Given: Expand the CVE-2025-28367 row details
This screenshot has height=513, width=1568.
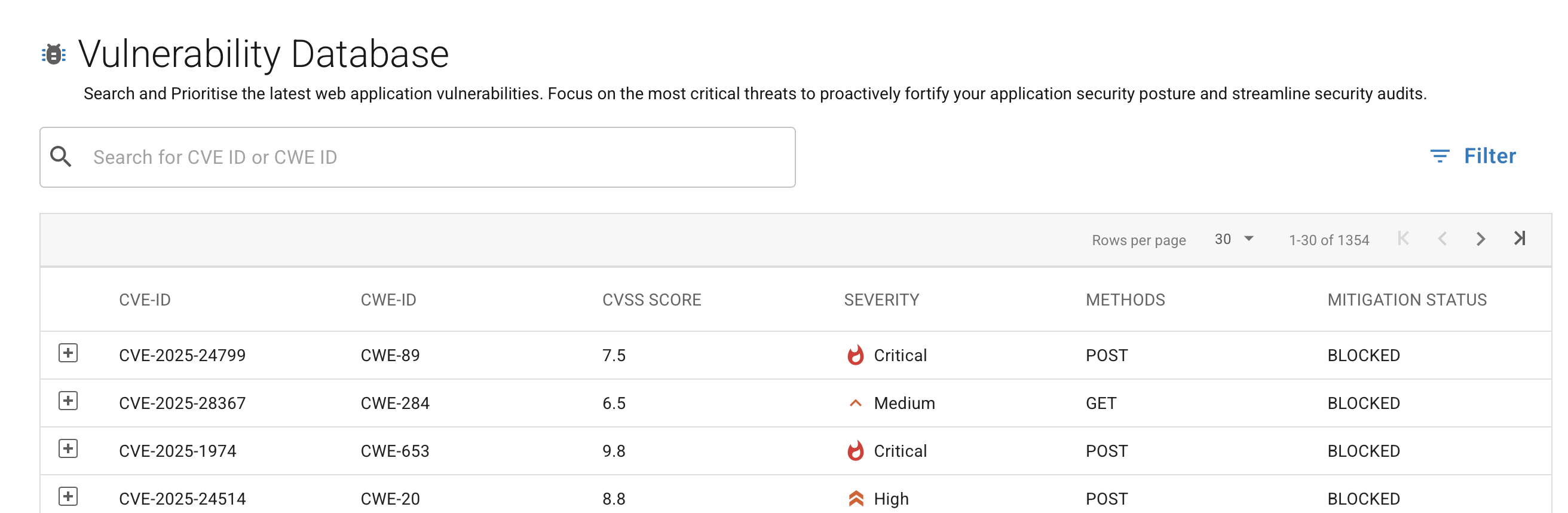Looking at the screenshot, I should click(68, 402).
